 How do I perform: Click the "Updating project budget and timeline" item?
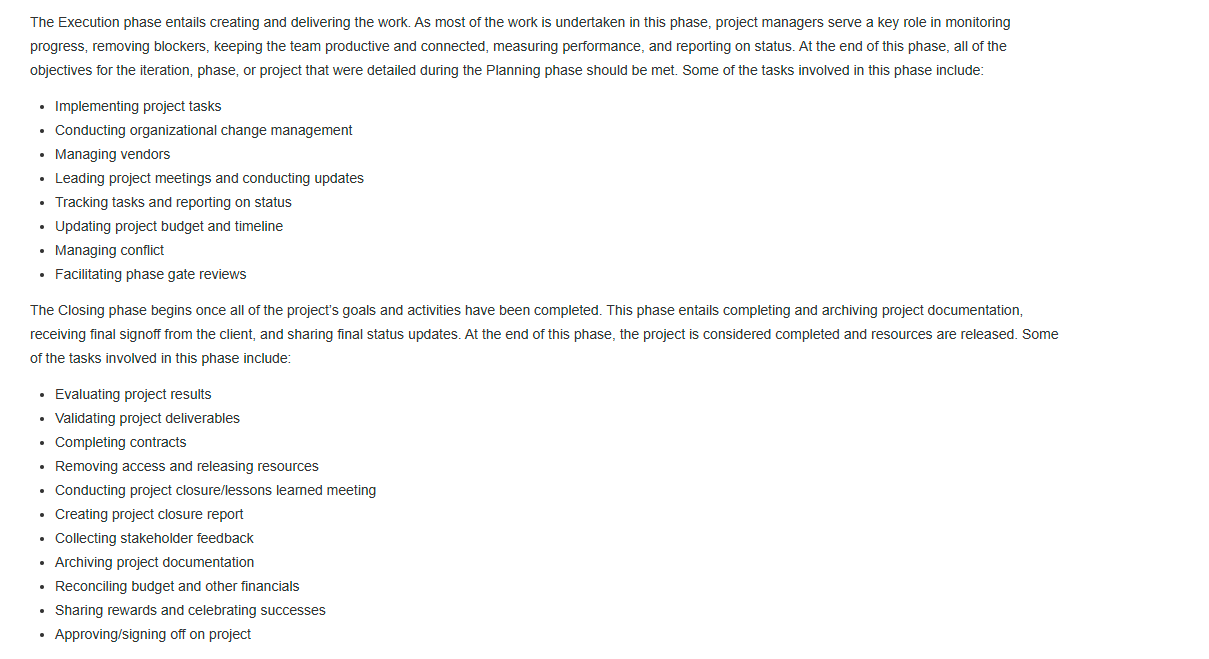169,226
